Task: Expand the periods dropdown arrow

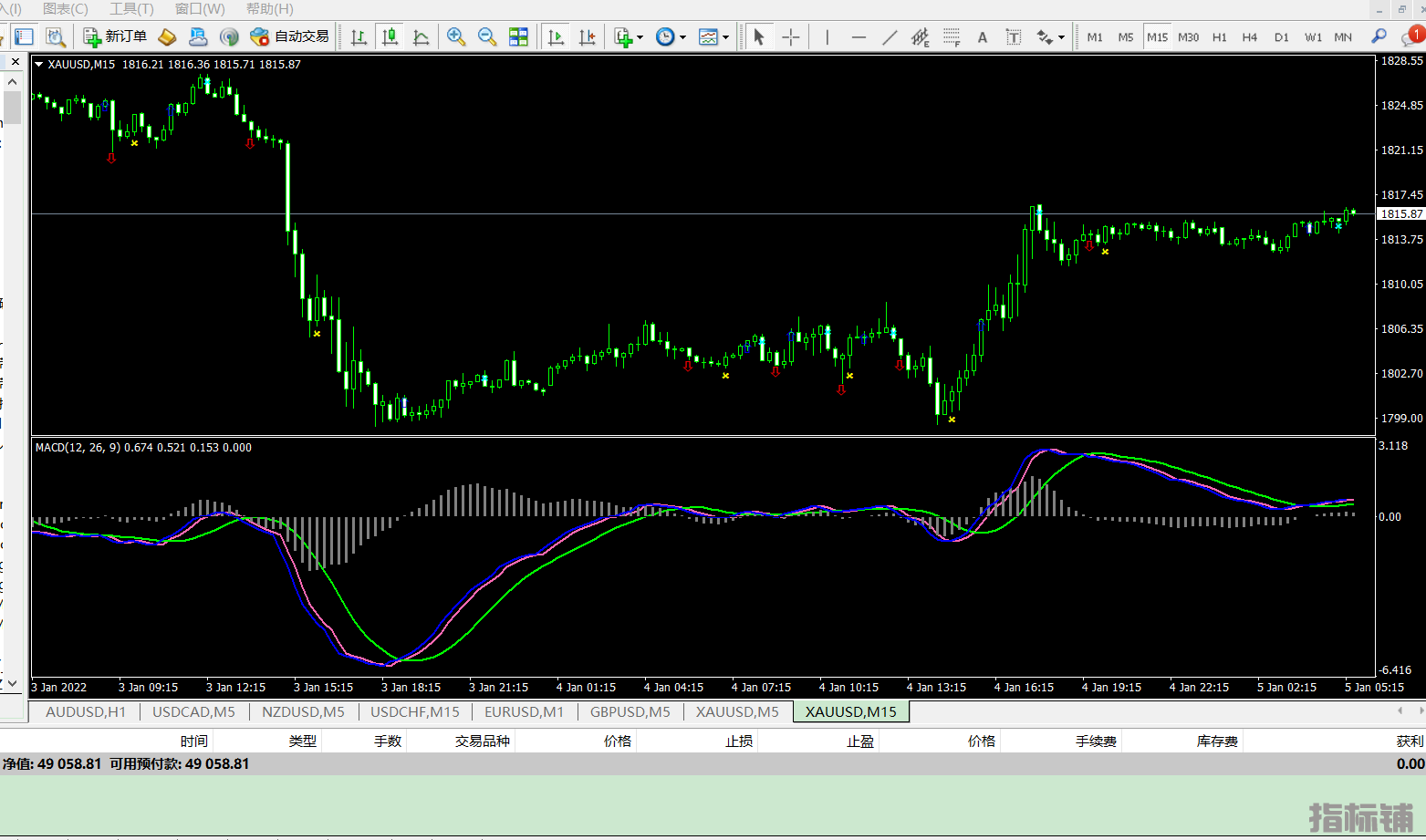Action: pos(682,37)
